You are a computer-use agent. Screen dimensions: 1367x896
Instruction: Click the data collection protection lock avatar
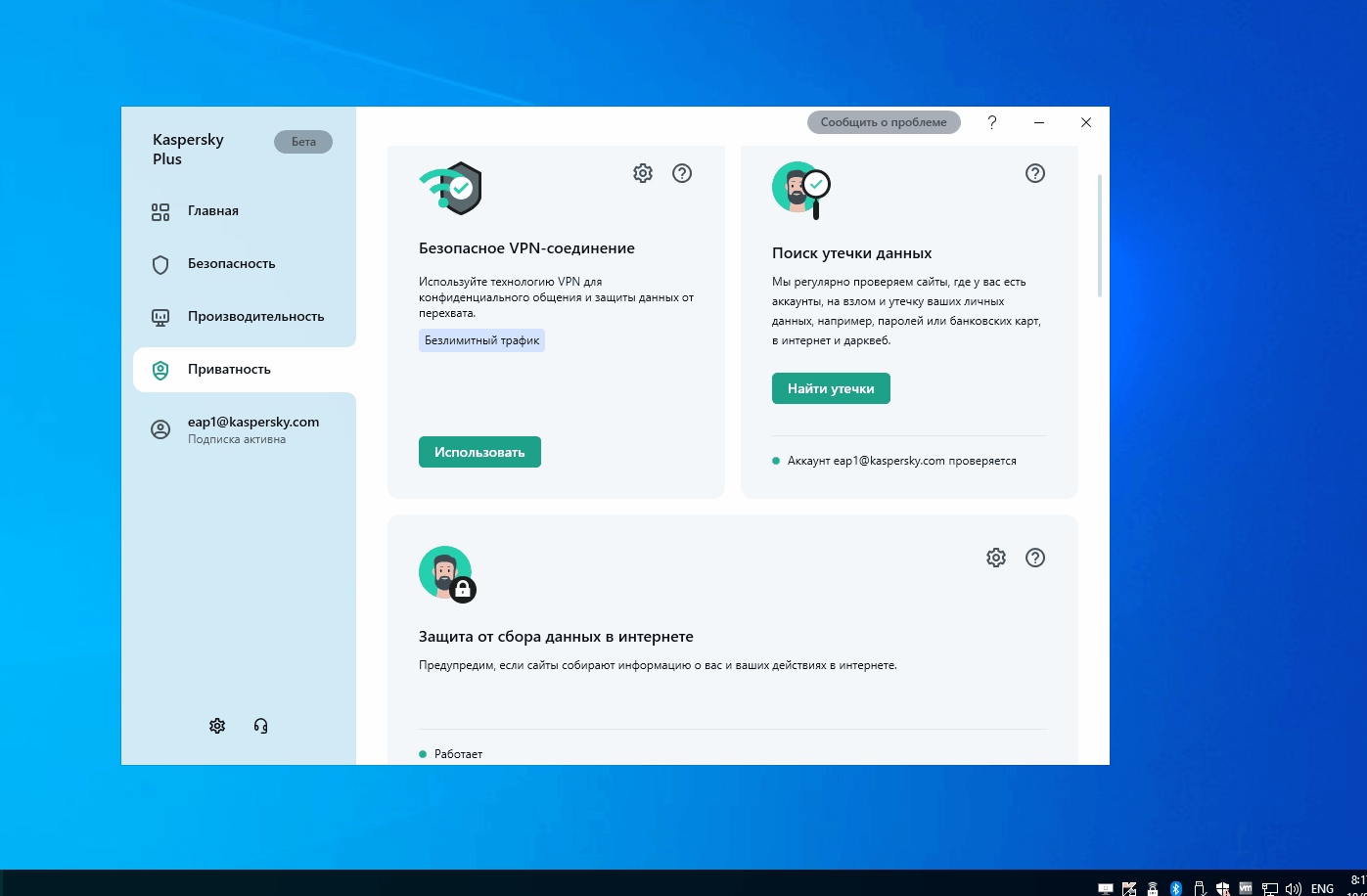(x=447, y=574)
